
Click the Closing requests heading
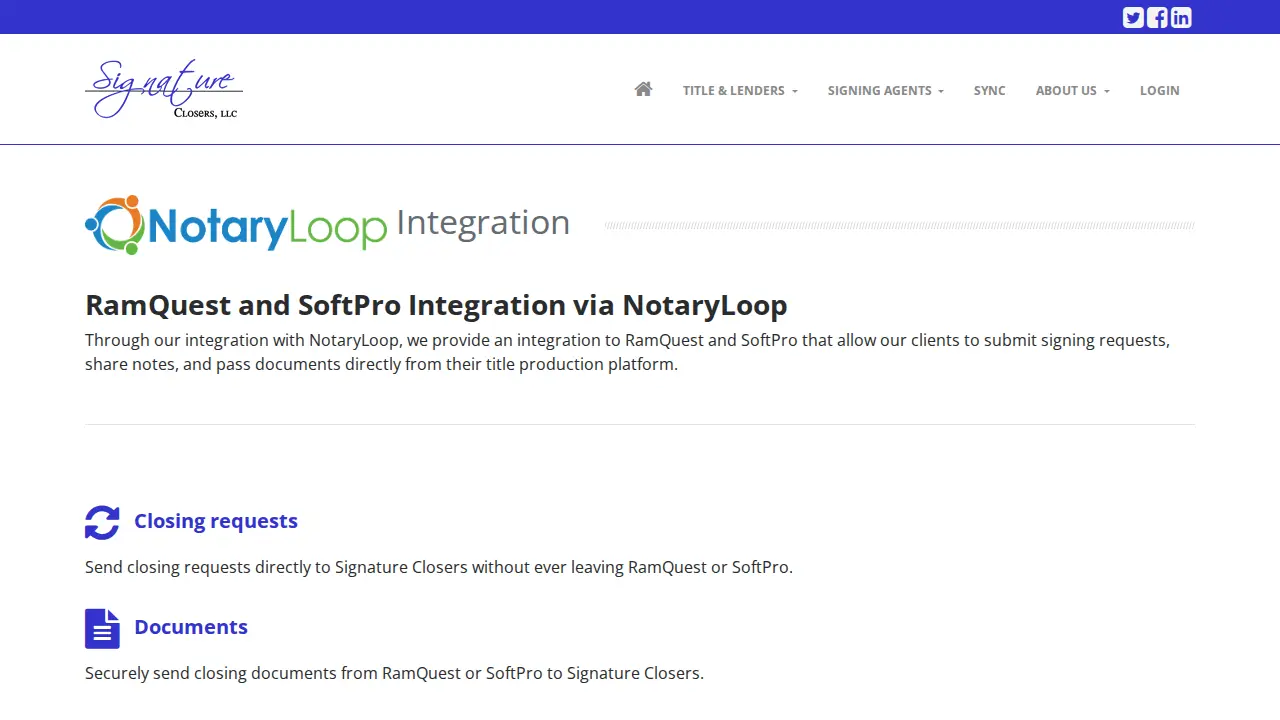coord(216,521)
